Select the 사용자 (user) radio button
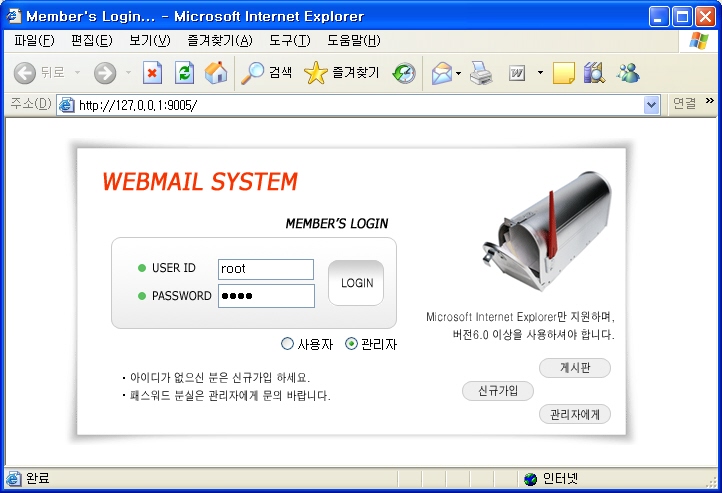The height and width of the screenshot is (493, 722). [x=288, y=344]
